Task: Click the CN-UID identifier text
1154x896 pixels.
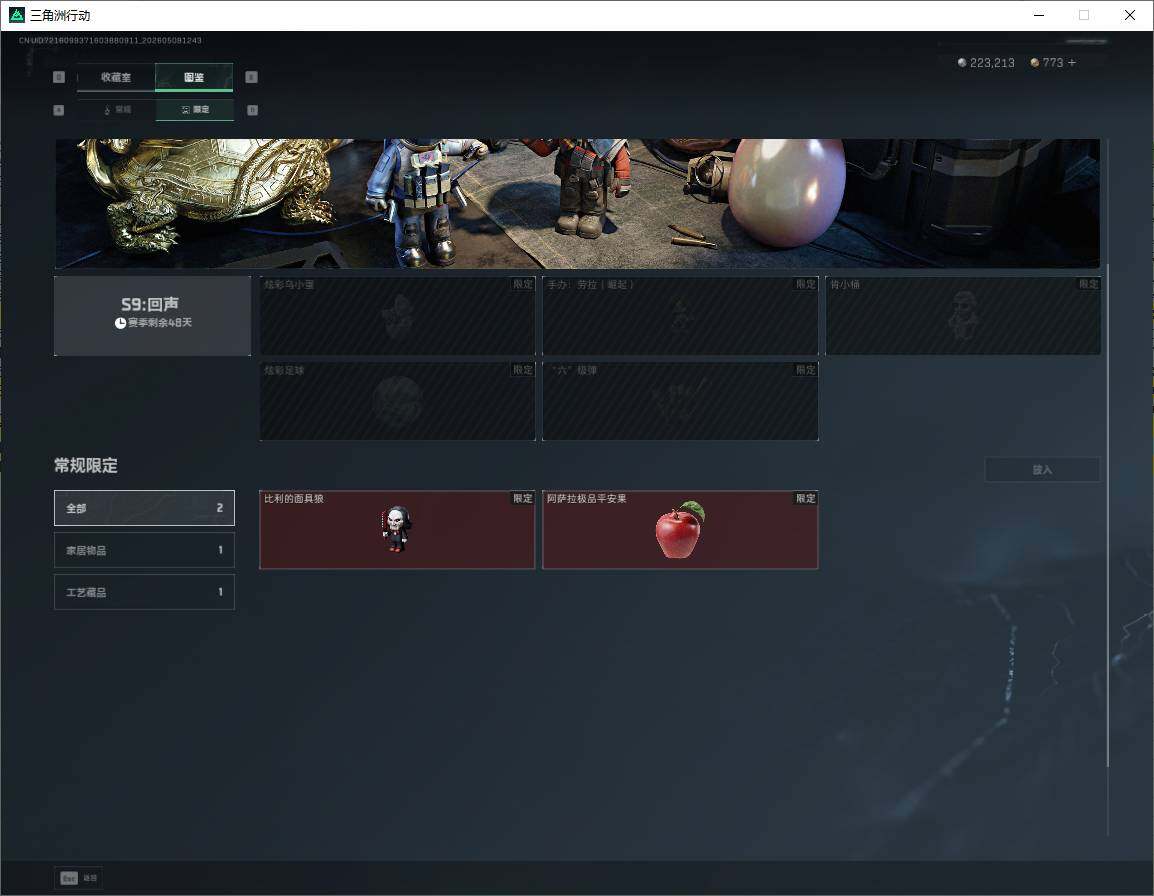Action: [x=110, y=40]
